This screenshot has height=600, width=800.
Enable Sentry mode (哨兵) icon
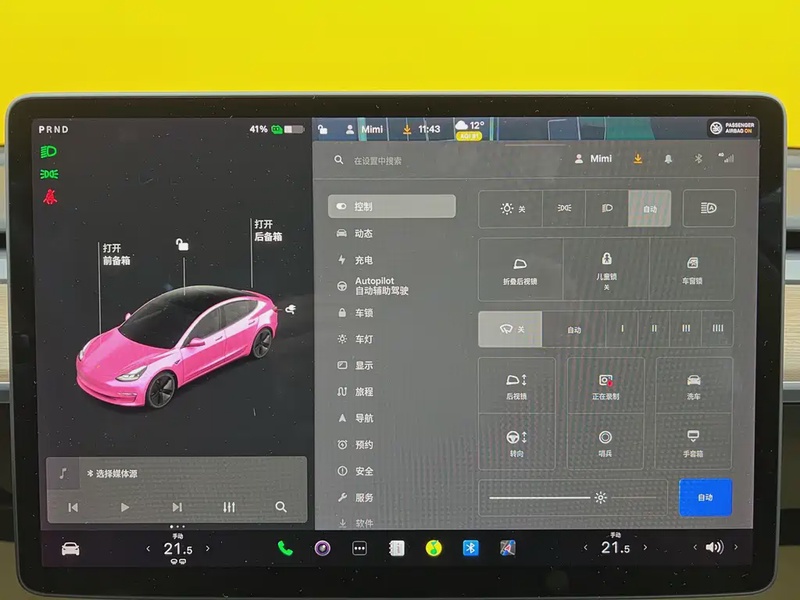[x=605, y=443]
